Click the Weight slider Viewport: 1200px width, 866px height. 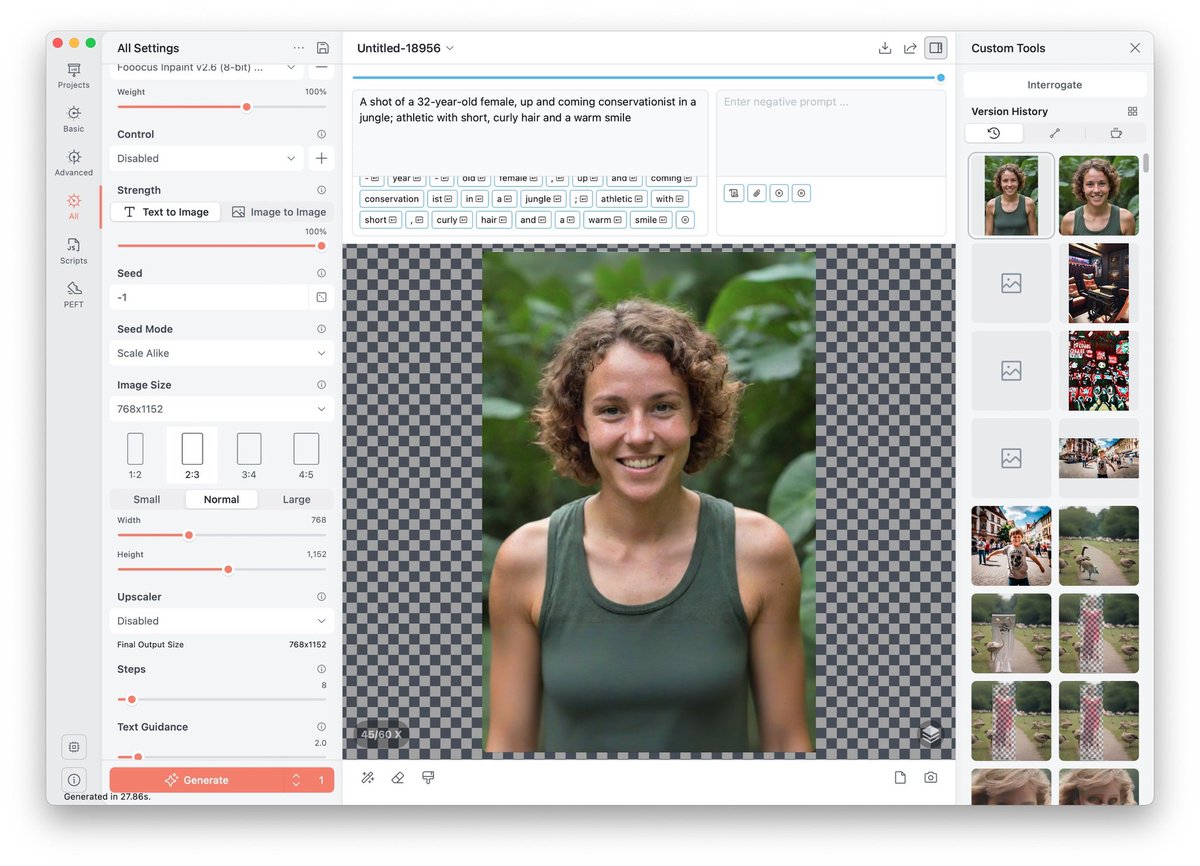[x=222, y=106]
